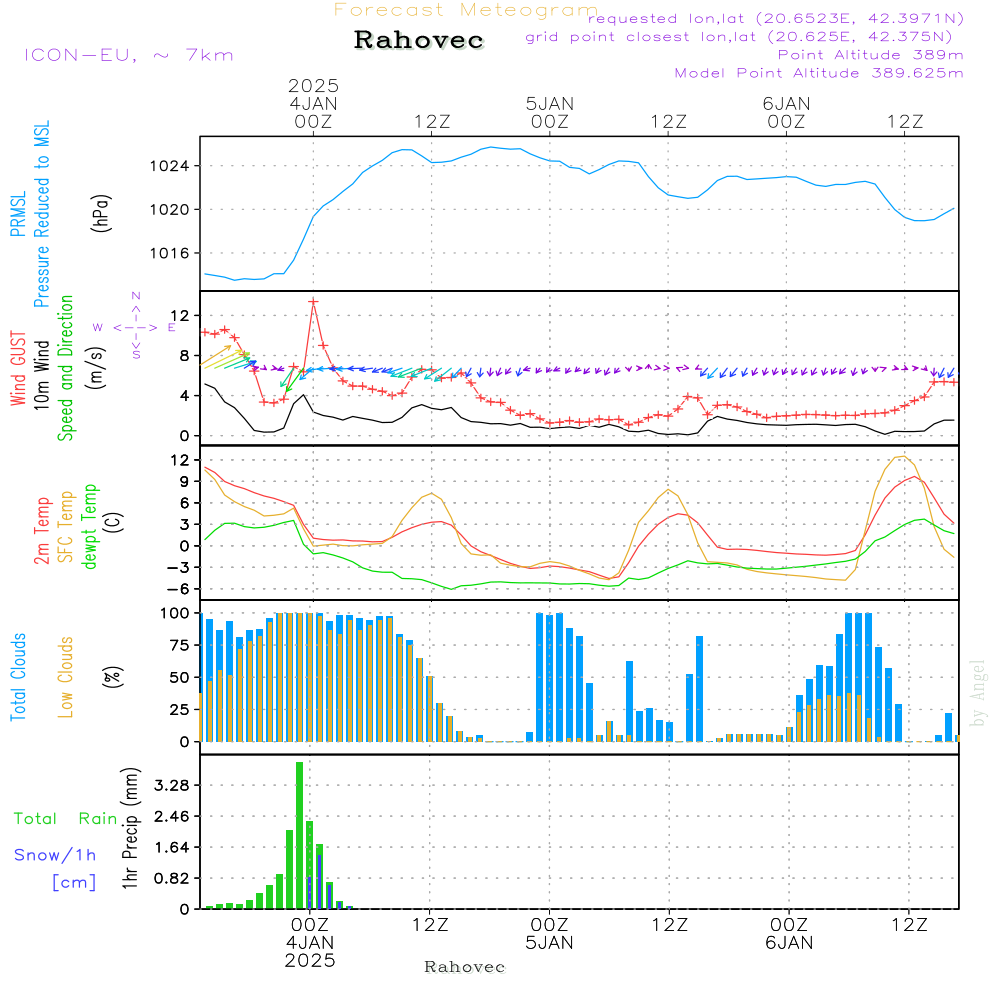Click the 'by Angel' watermark
This screenshot has width=1000, height=1000.
point(978,692)
